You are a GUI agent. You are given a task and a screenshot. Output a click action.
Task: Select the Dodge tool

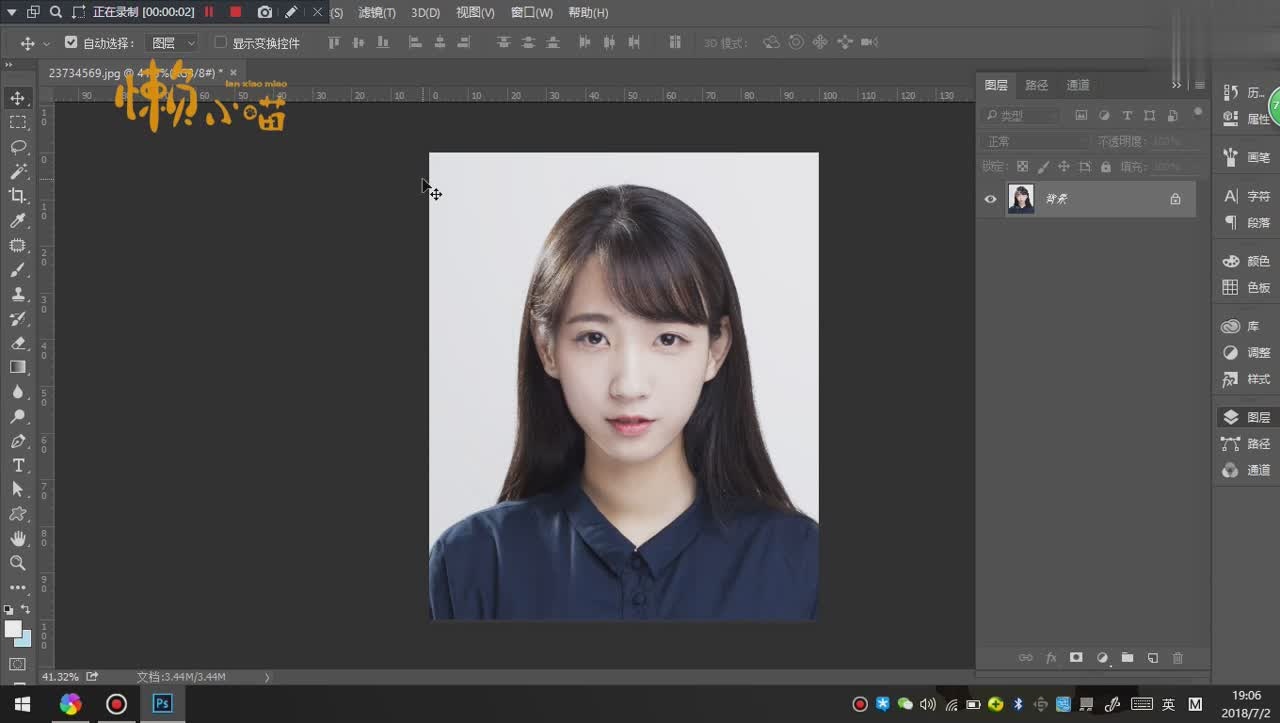coord(18,416)
